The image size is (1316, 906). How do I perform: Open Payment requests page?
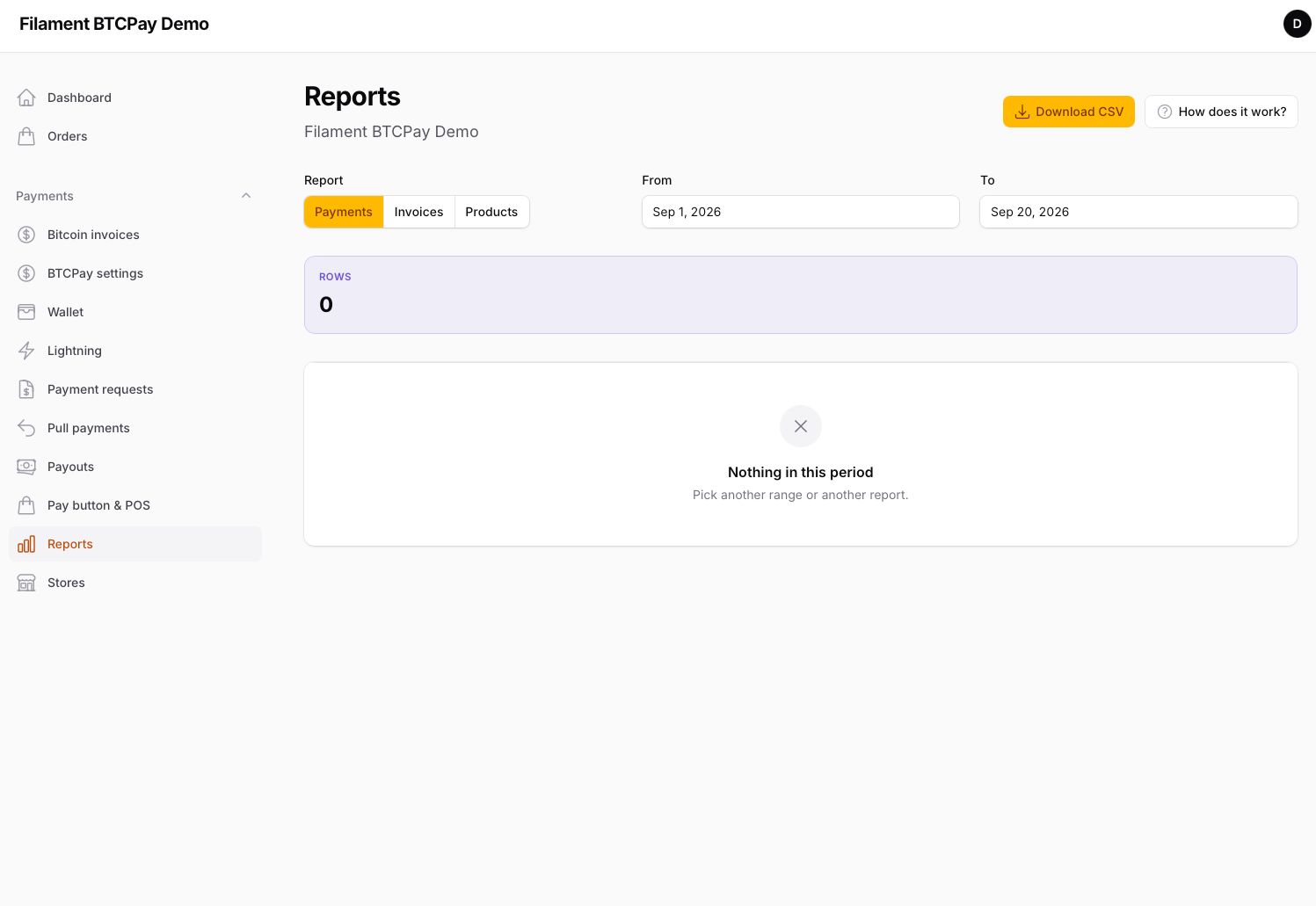(135, 389)
